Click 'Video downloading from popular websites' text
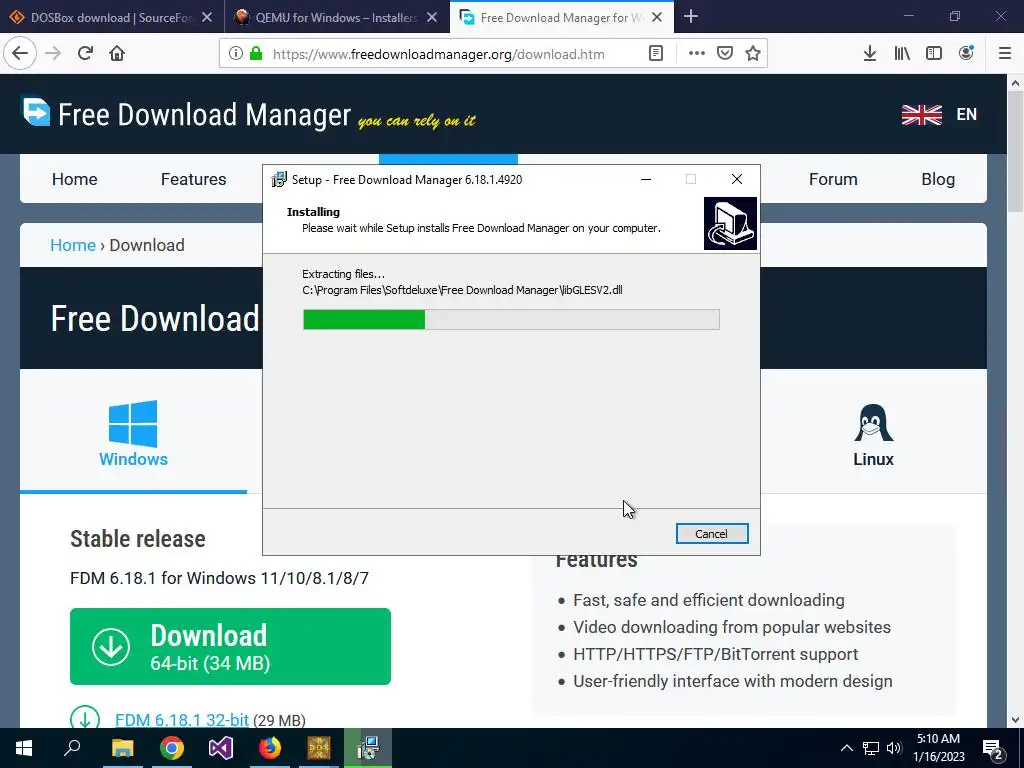Screen dimensions: 1024x768 pos(731,627)
